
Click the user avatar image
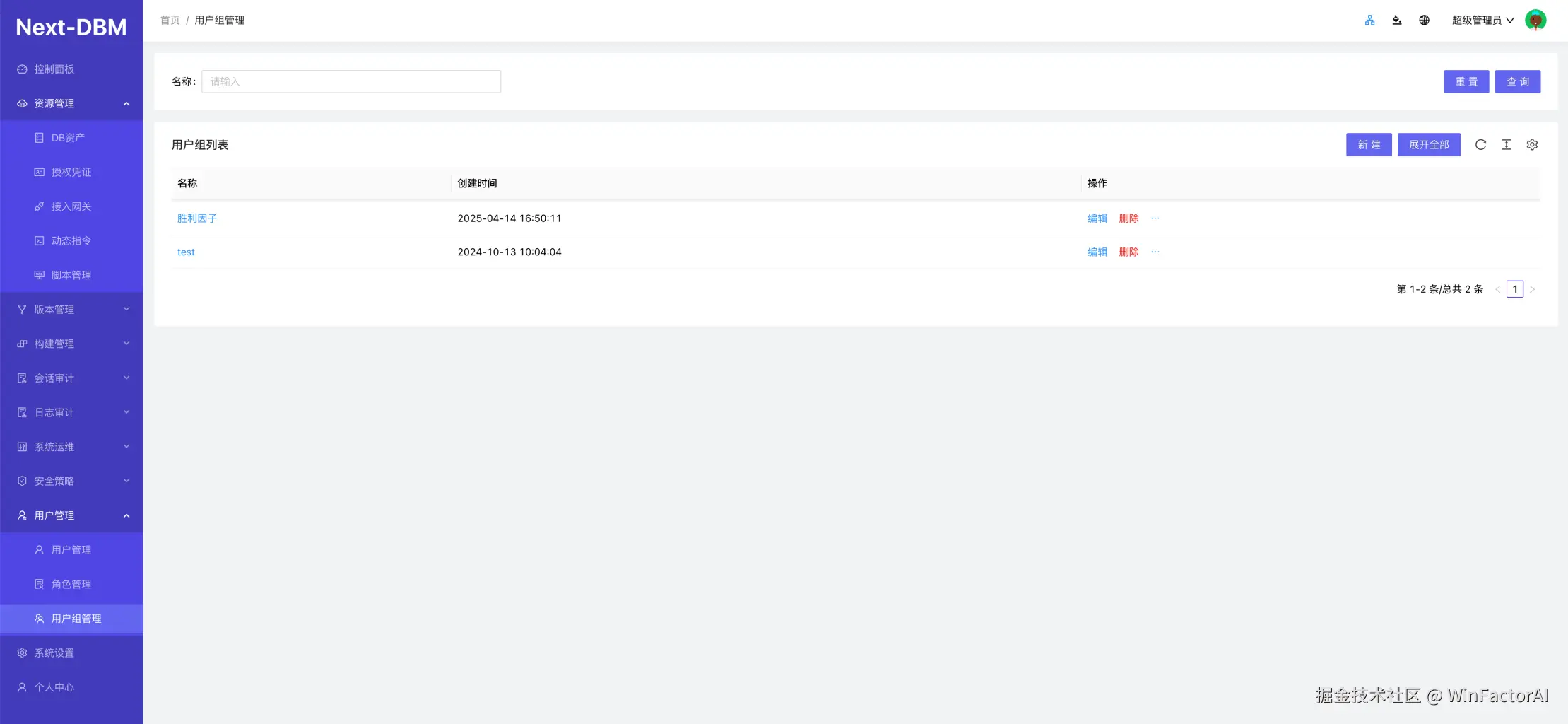point(1535,20)
